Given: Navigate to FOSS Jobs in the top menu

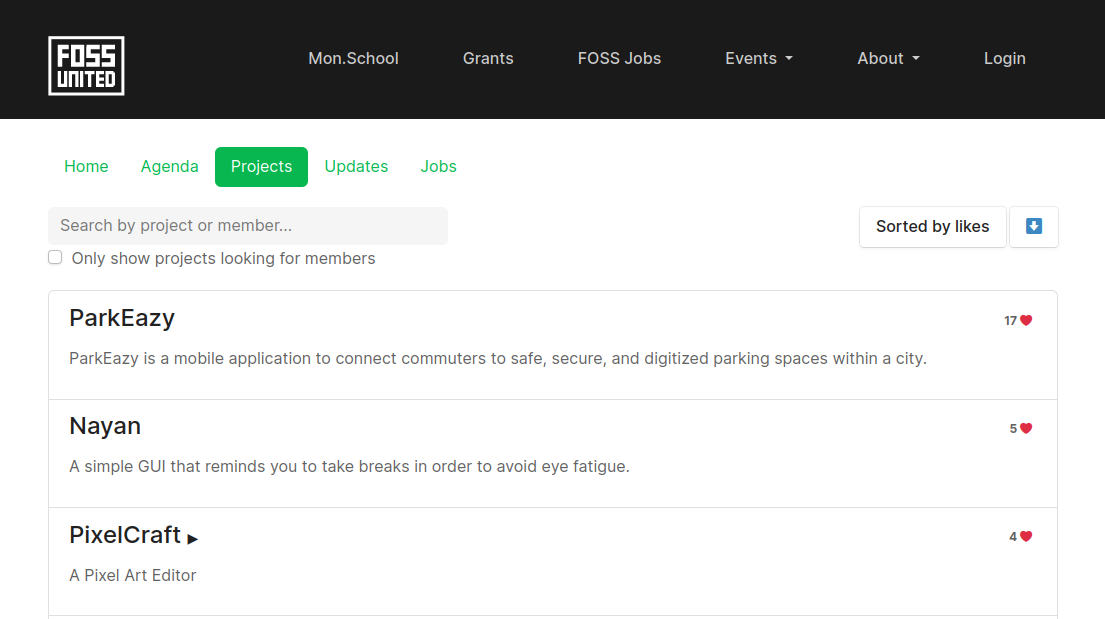Looking at the screenshot, I should [619, 58].
